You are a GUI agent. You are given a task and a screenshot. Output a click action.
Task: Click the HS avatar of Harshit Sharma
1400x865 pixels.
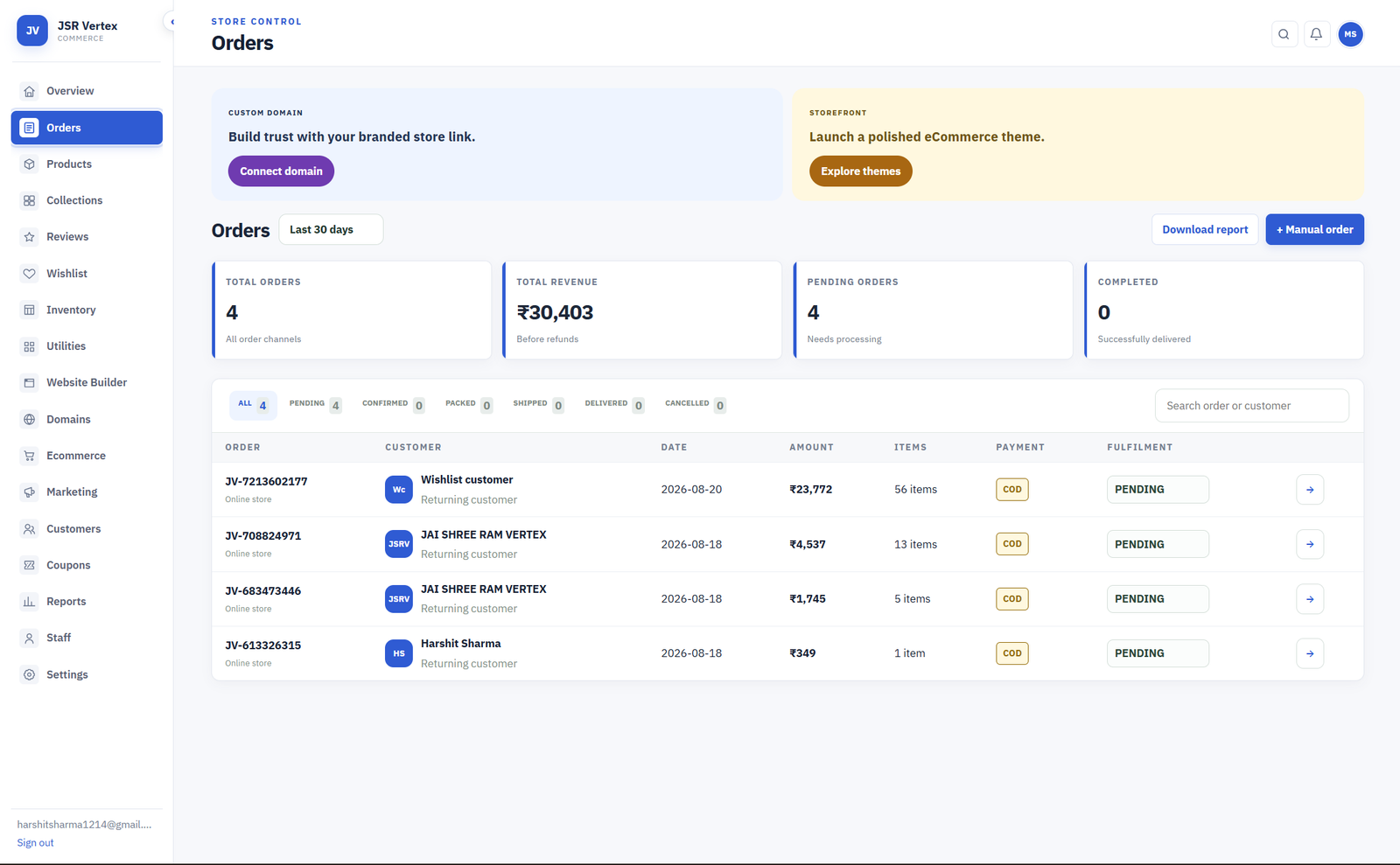tap(399, 653)
